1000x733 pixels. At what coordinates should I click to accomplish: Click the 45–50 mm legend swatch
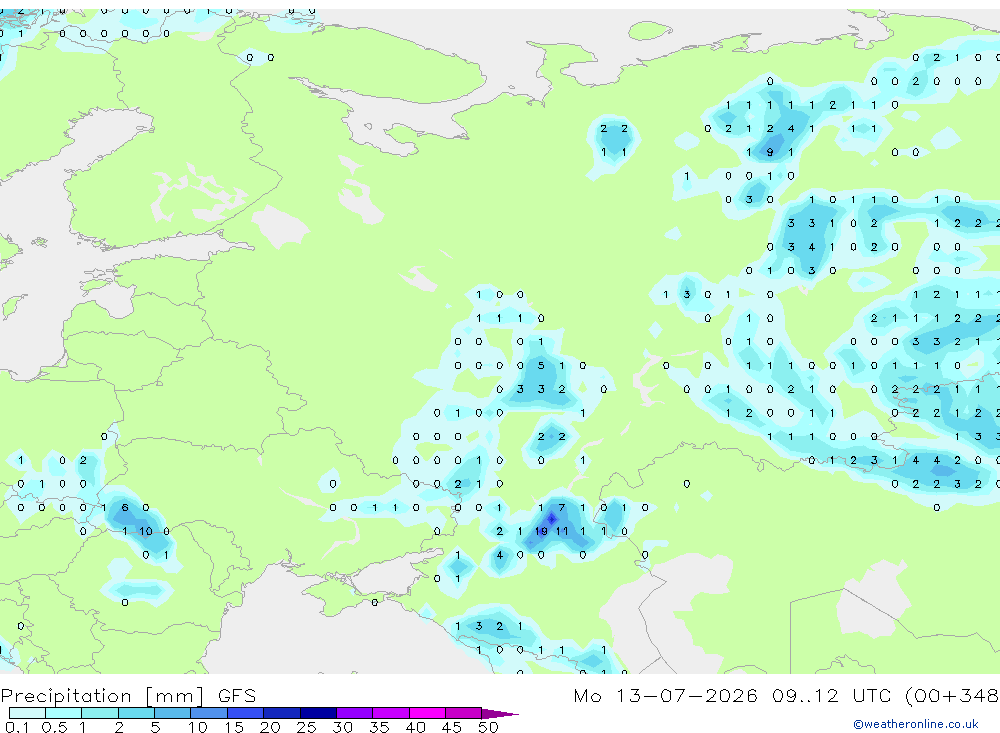pyautogui.click(x=464, y=713)
